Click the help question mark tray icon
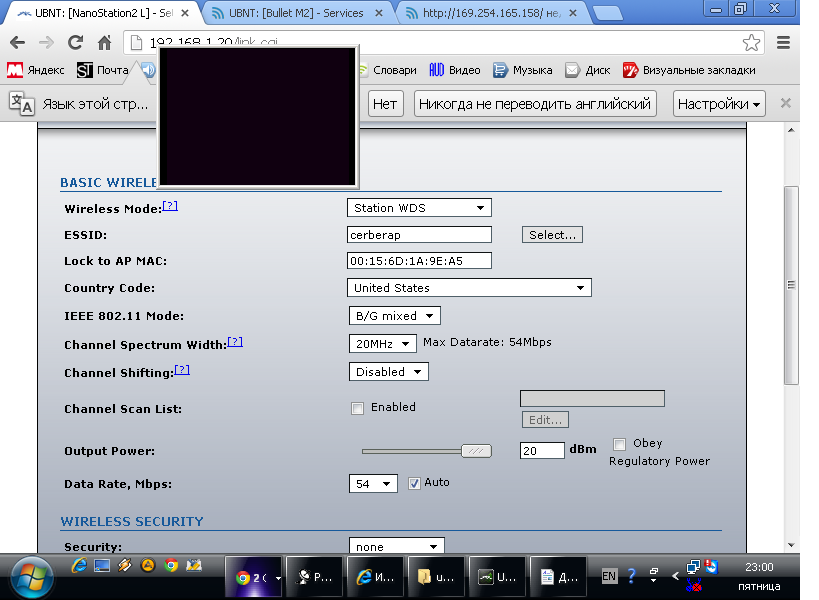 click(x=631, y=575)
